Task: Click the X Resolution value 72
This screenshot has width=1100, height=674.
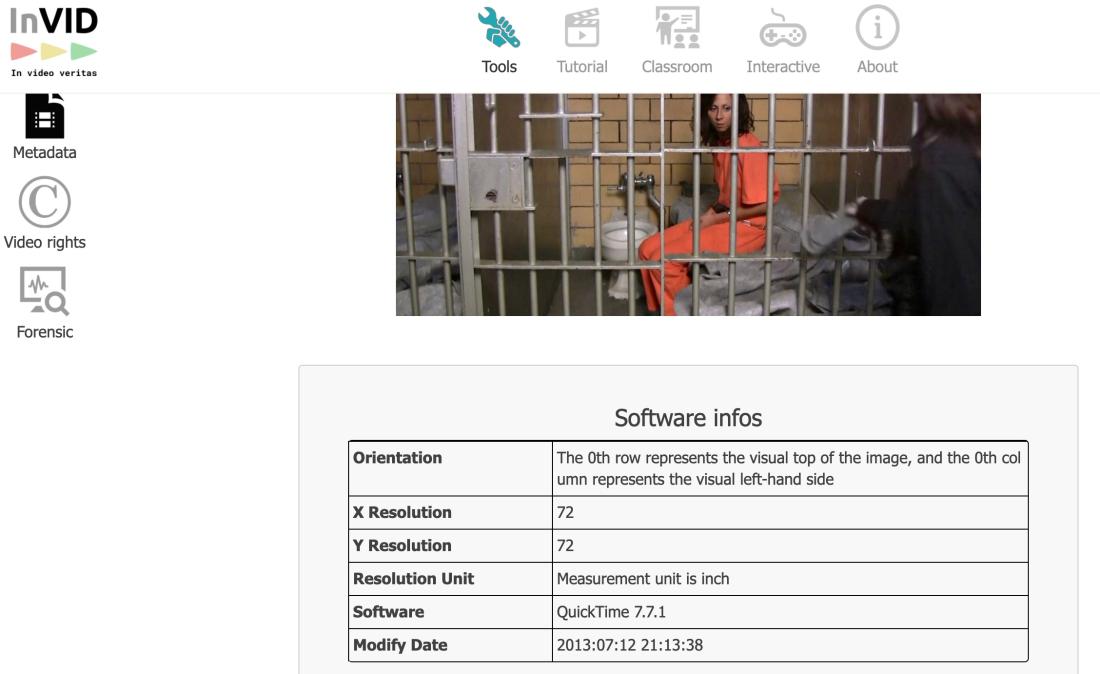Action: pos(565,513)
